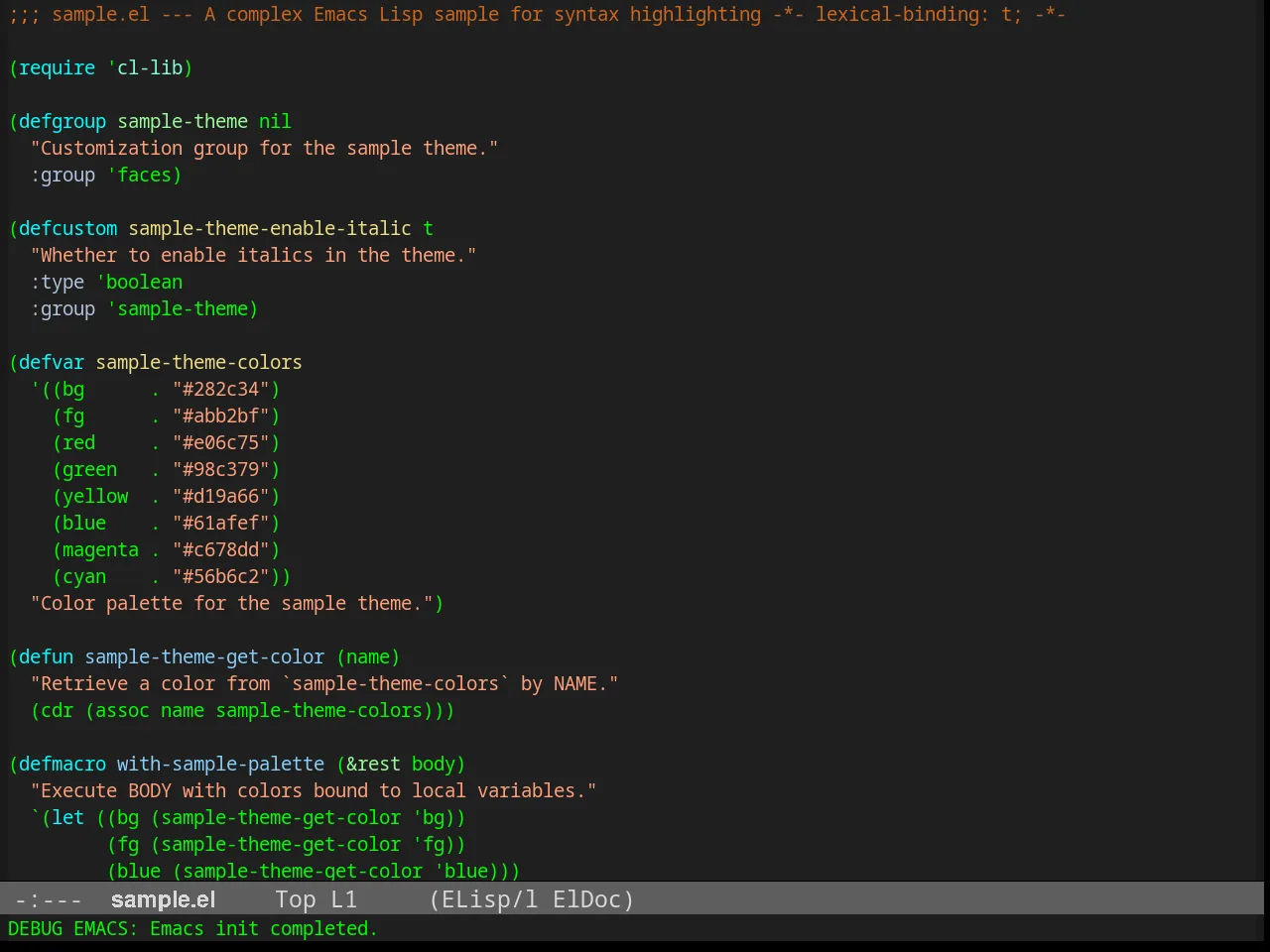Click 'magenta' key in the color alist

(101, 549)
